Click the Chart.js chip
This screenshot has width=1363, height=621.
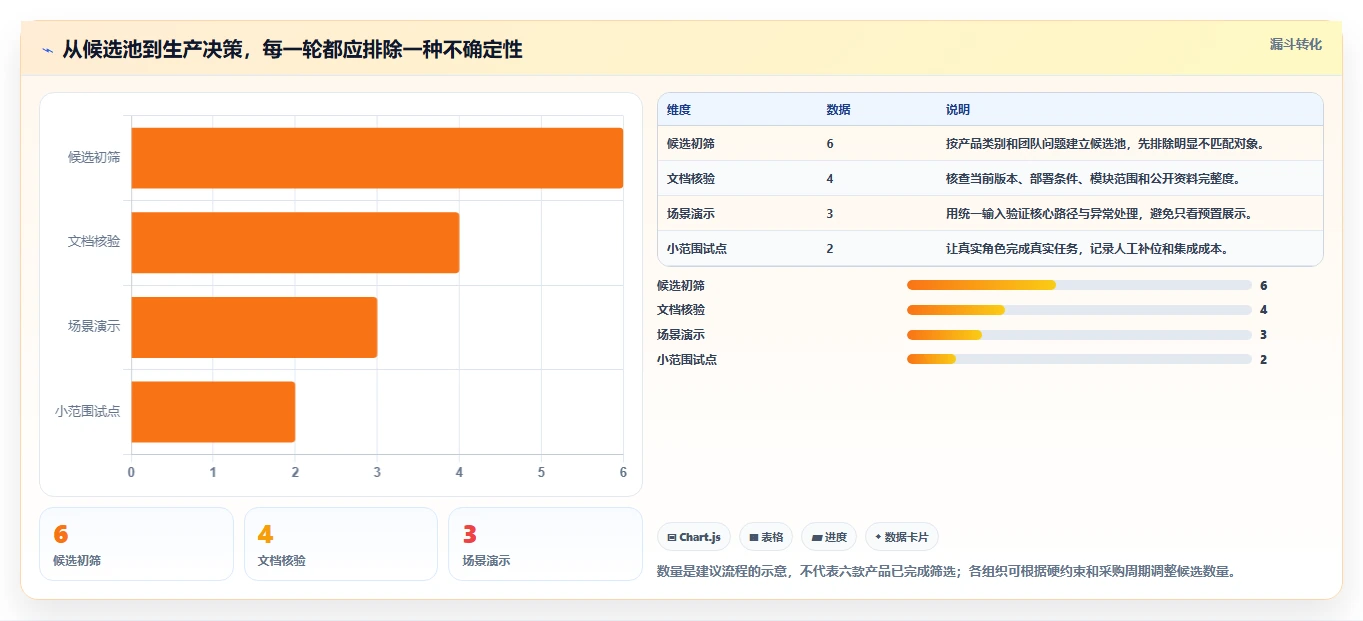[x=694, y=537]
